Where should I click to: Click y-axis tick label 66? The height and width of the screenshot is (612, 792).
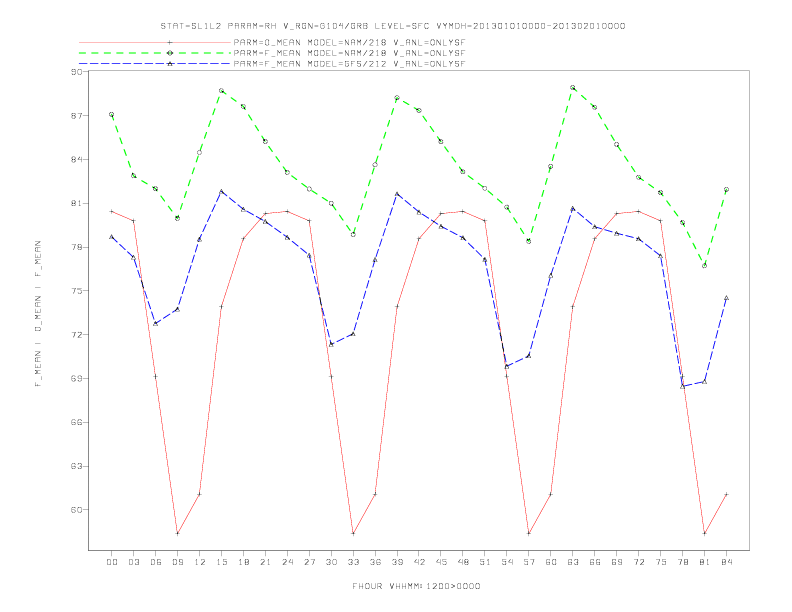pyautogui.click(x=76, y=423)
